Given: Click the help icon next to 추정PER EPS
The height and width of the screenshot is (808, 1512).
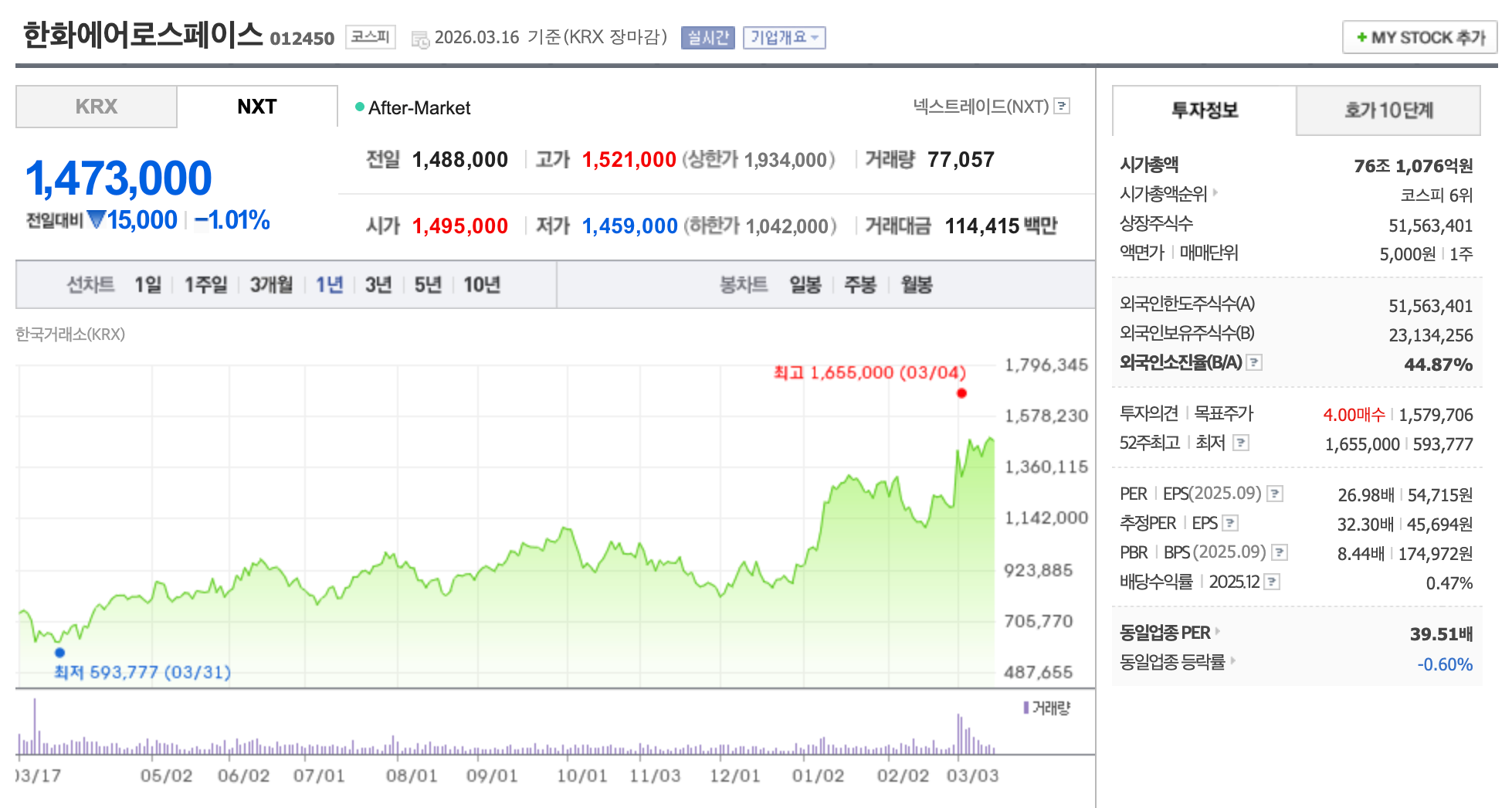Looking at the screenshot, I should (x=1231, y=523).
